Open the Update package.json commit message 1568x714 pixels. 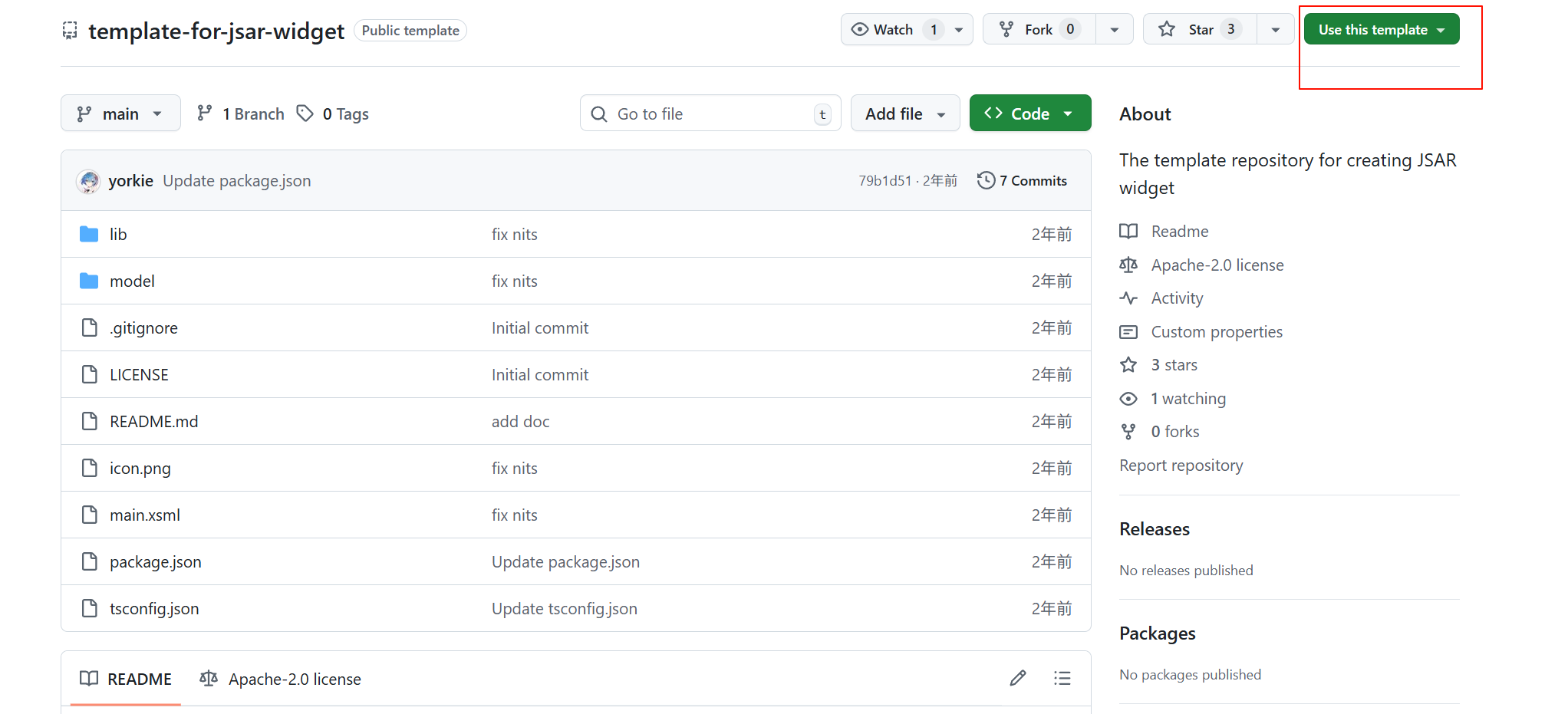click(x=237, y=180)
